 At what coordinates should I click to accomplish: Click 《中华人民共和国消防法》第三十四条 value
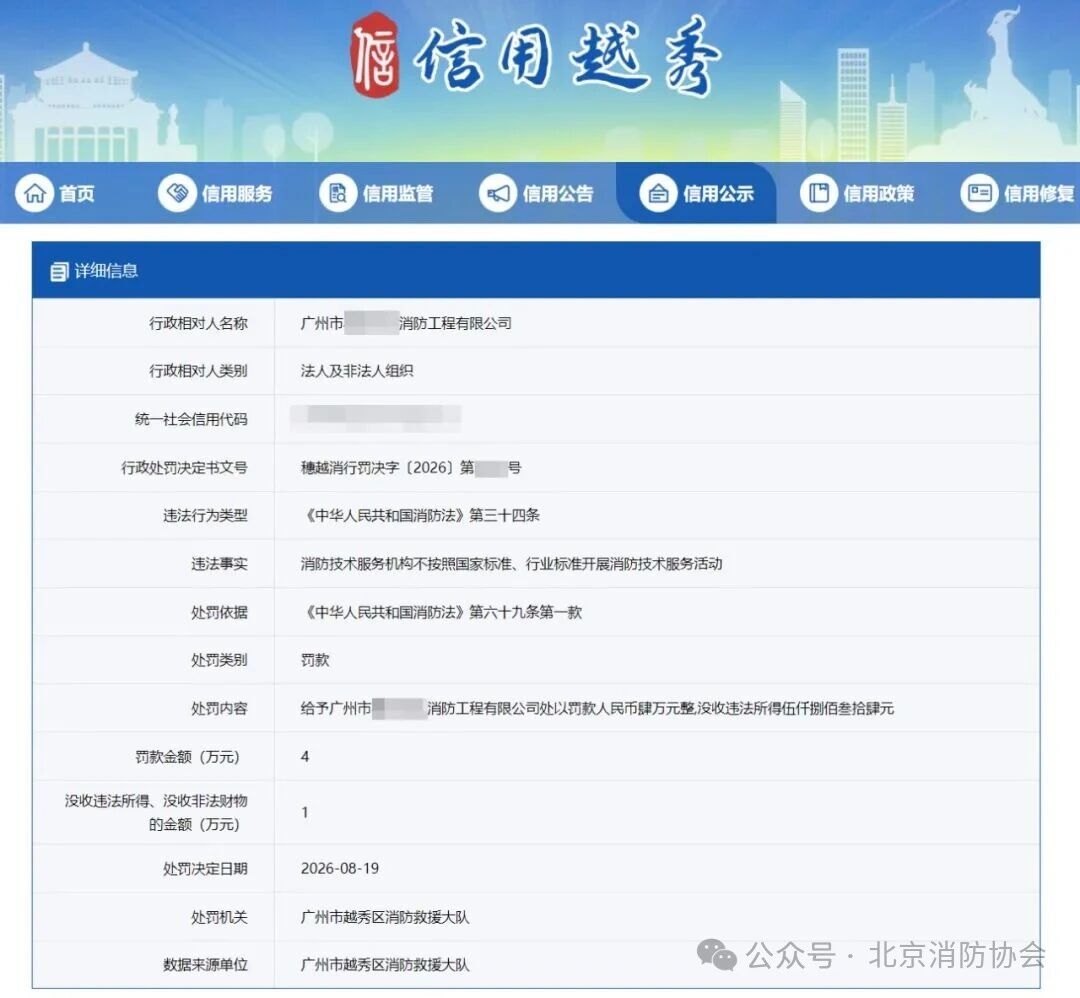pos(420,515)
